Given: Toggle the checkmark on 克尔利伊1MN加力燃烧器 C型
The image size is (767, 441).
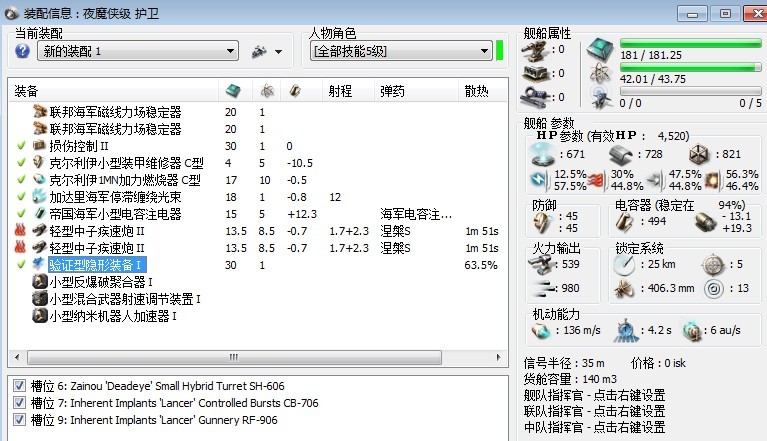Looking at the screenshot, I should pyautogui.click(x=21, y=179).
